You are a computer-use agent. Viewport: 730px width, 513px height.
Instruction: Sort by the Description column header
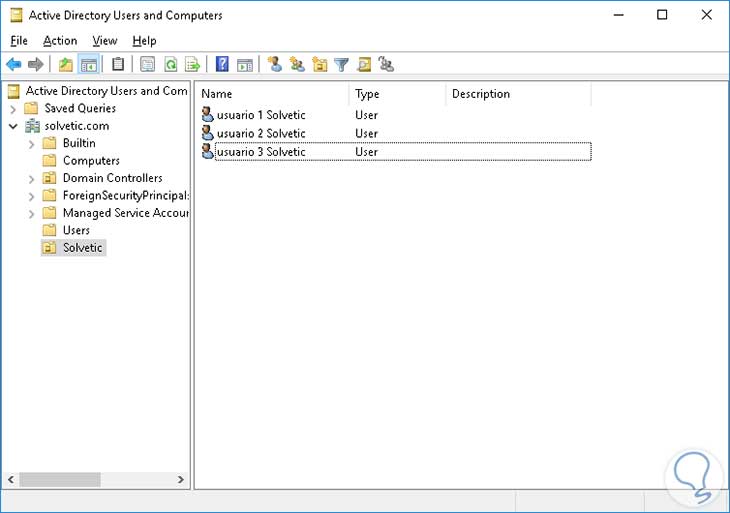click(x=518, y=94)
